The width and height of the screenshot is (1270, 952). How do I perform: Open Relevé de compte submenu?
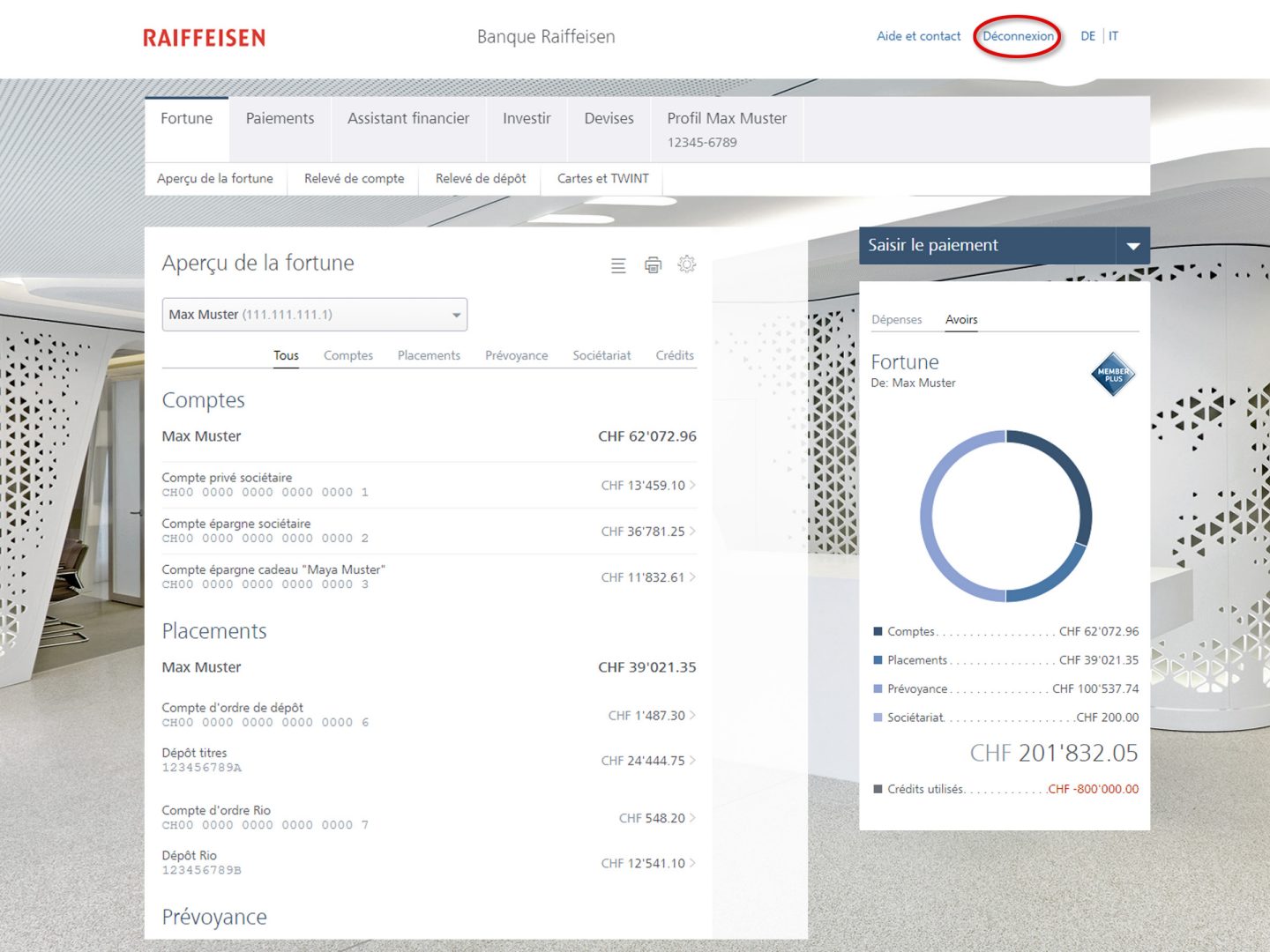(x=354, y=179)
